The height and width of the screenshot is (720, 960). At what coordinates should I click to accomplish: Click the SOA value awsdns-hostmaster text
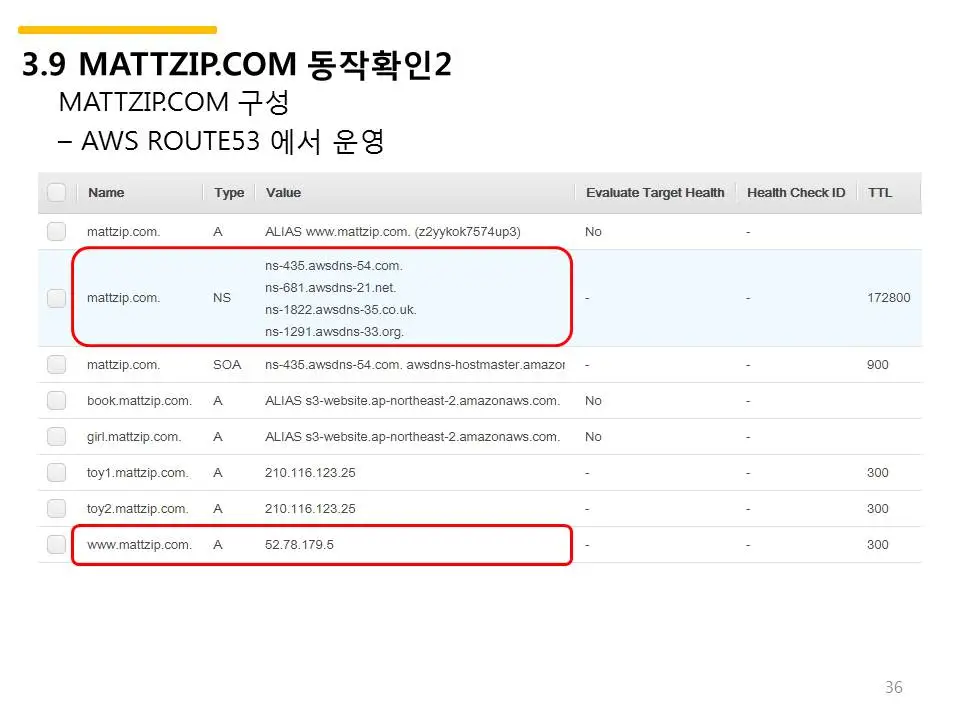coord(486,365)
